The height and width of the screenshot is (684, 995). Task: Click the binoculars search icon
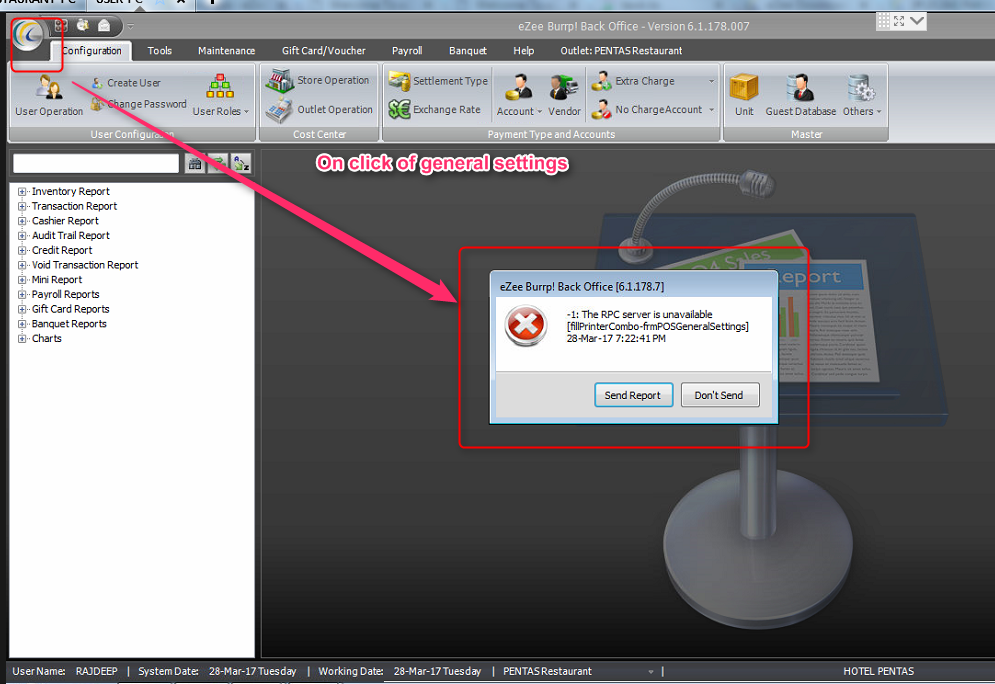[195, 164]
